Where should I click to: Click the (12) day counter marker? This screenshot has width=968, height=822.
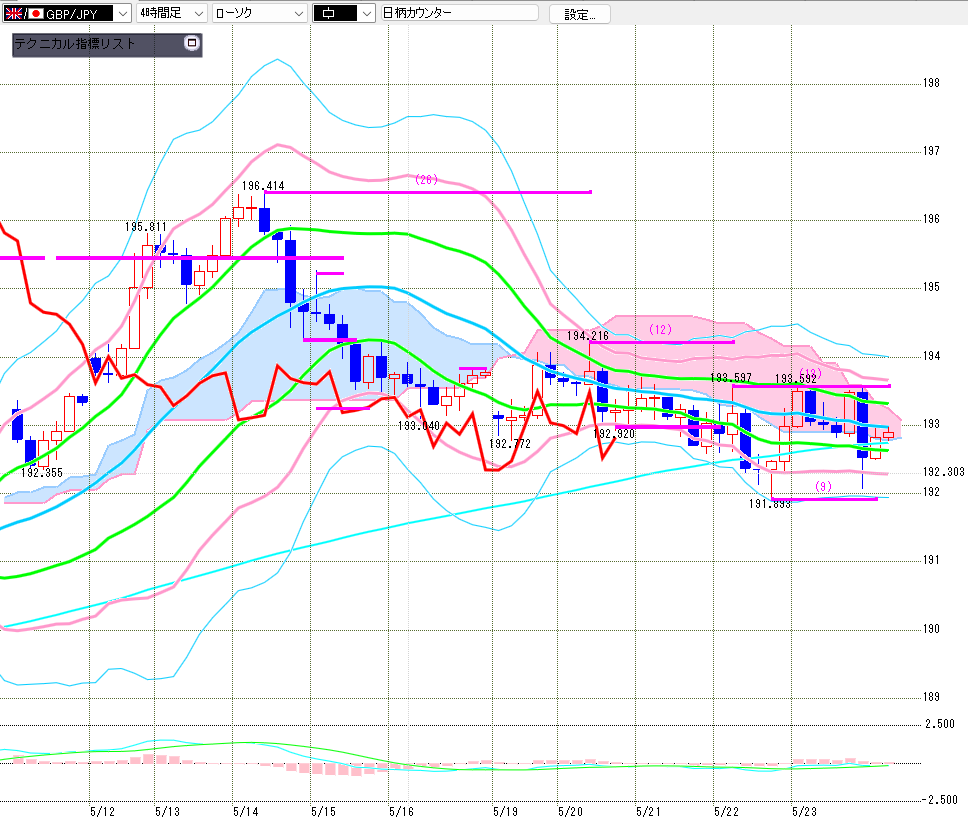click(660, 330)
